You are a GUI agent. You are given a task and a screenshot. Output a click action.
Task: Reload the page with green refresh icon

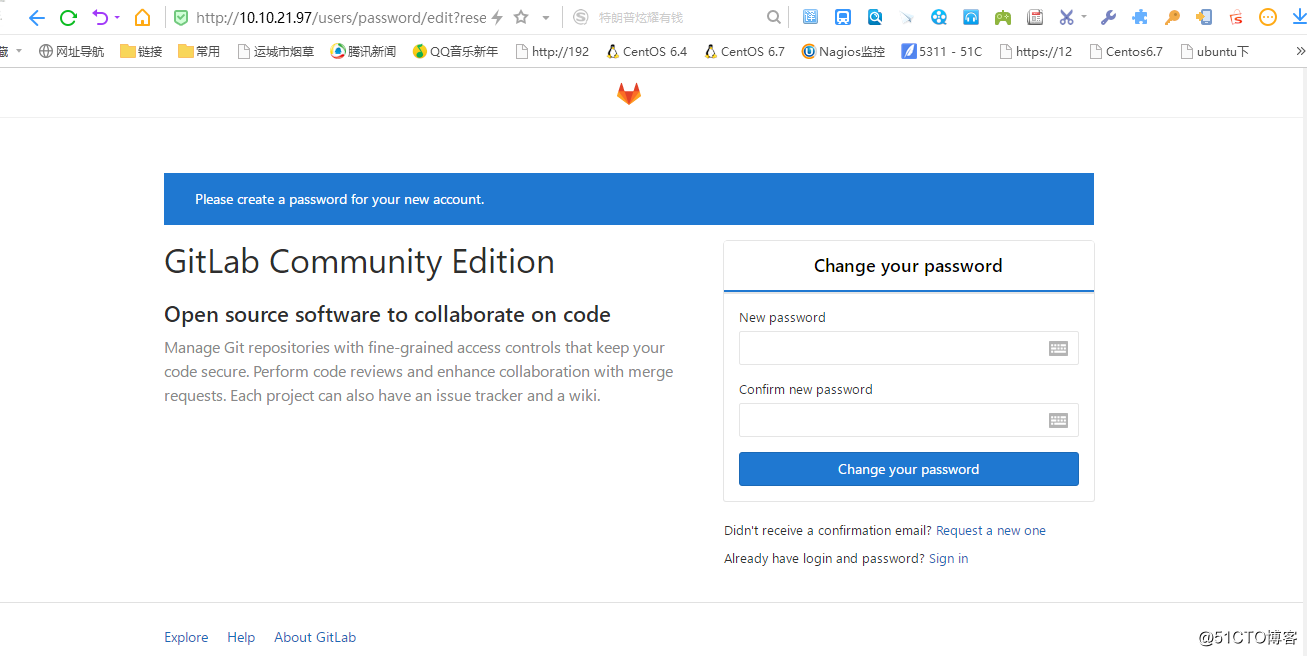(68, 17)
